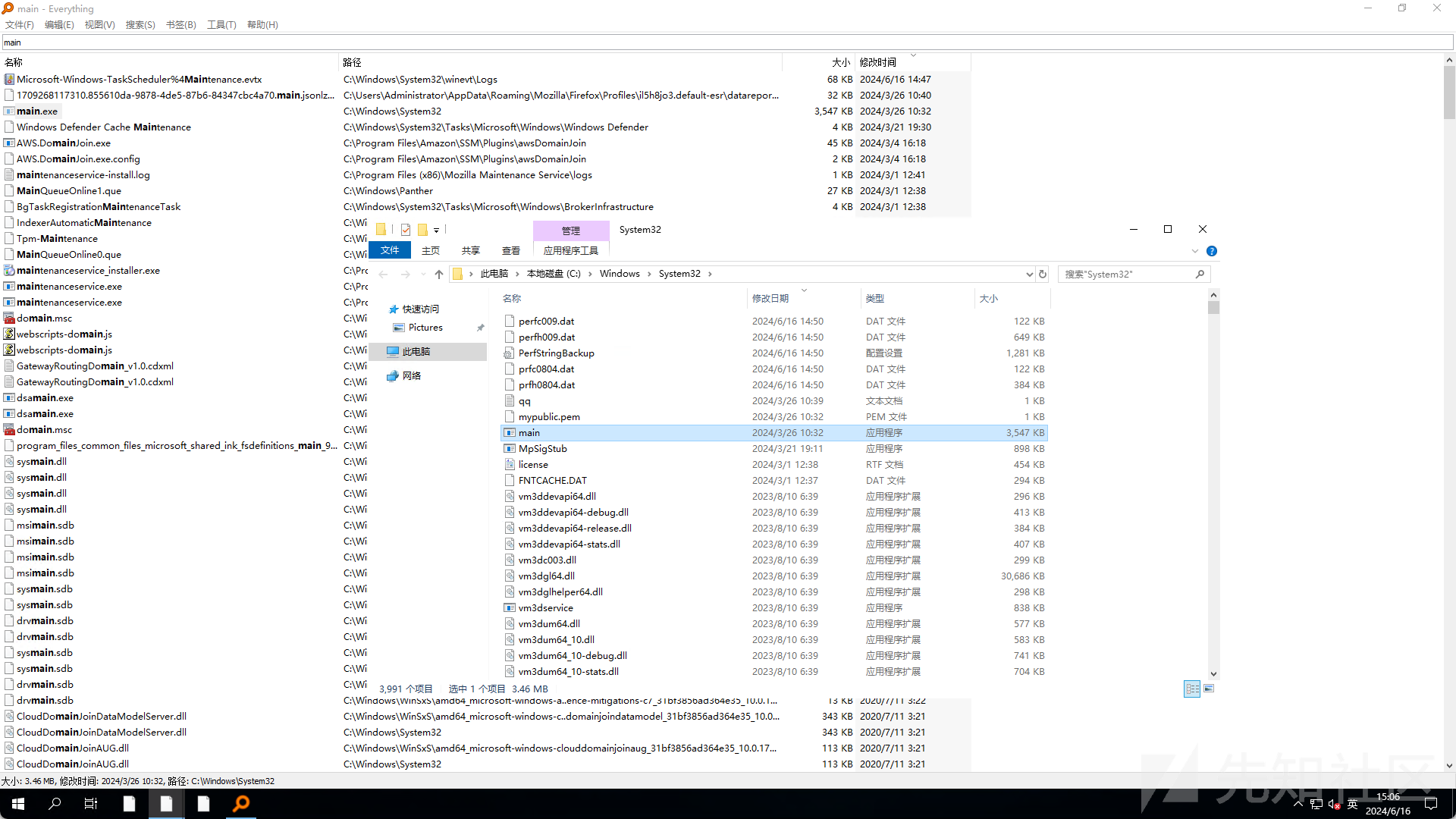Select main.exe icon in Everything results
The height and width of the screenshot is (819, 1456).
click(9, 111)
